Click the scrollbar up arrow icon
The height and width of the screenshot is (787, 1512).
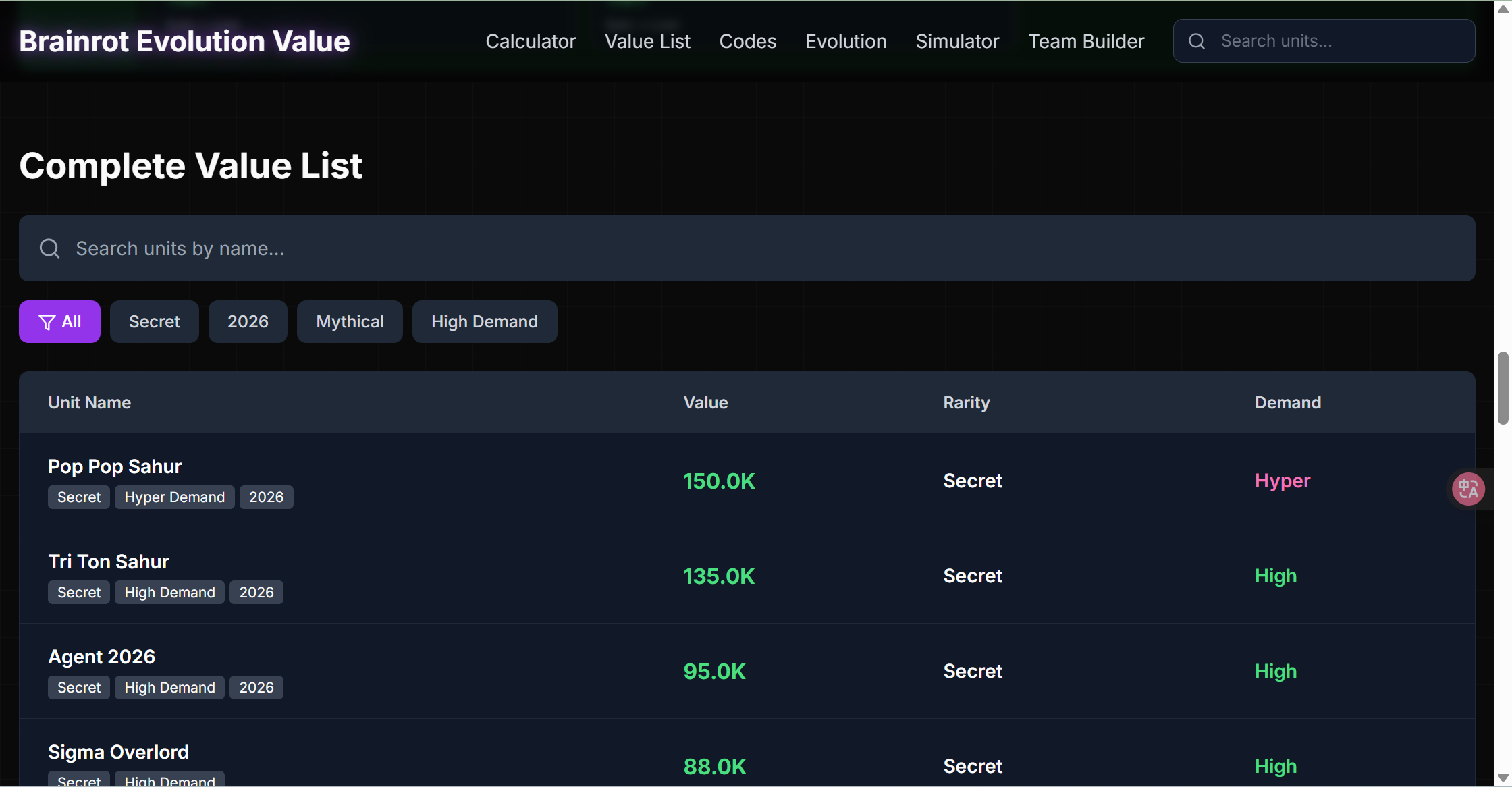(x=1503, y=7)
